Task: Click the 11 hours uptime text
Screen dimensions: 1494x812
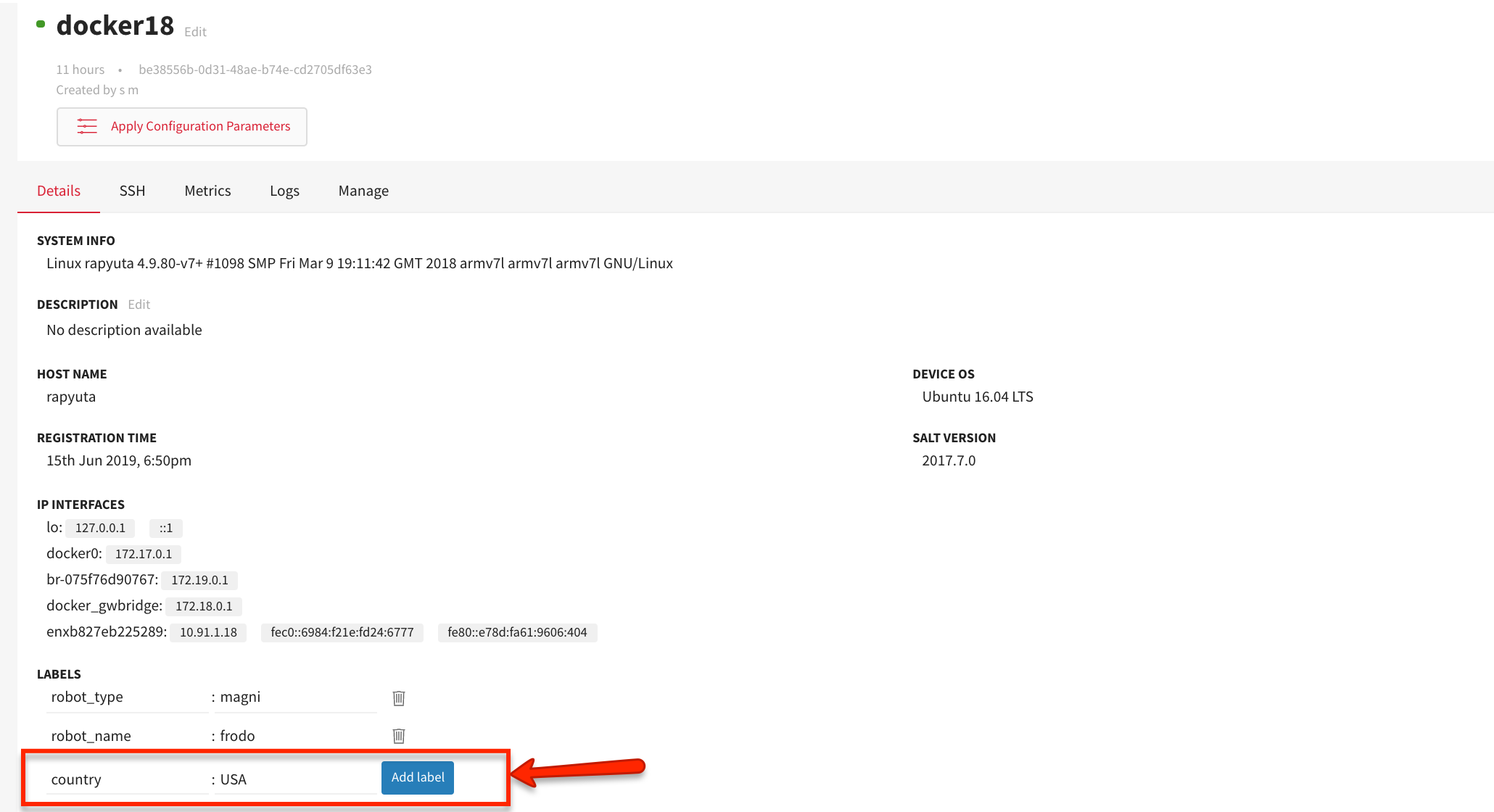Action: pyautogui.click(x=81, y=70)
